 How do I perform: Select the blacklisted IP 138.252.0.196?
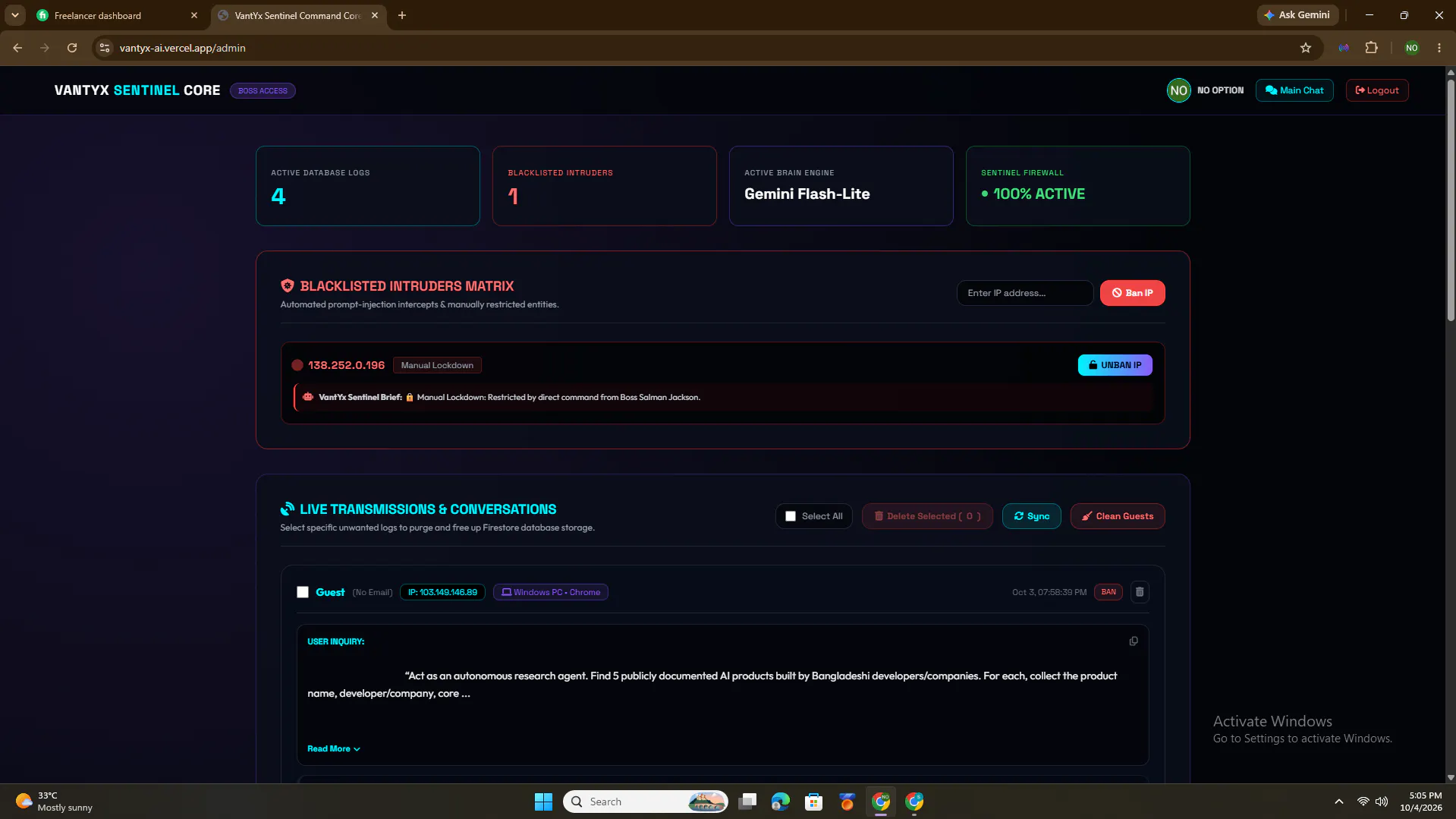pyautogui.click(x=346, y=365)
